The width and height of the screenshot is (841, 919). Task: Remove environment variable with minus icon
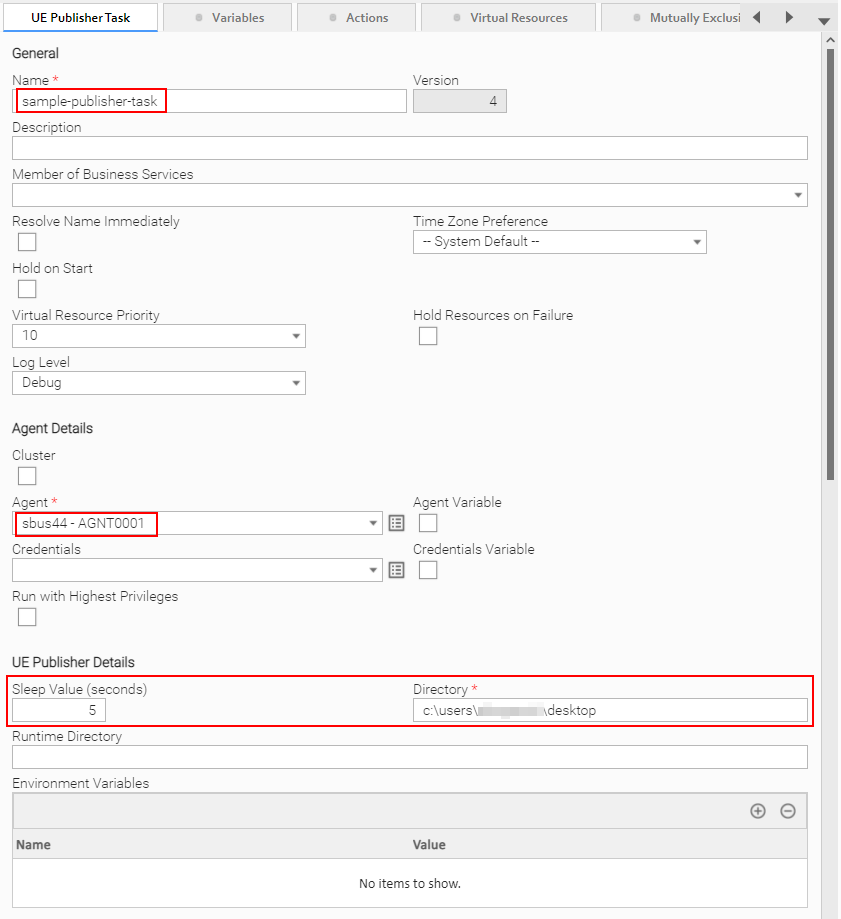(x=788, y=811)
